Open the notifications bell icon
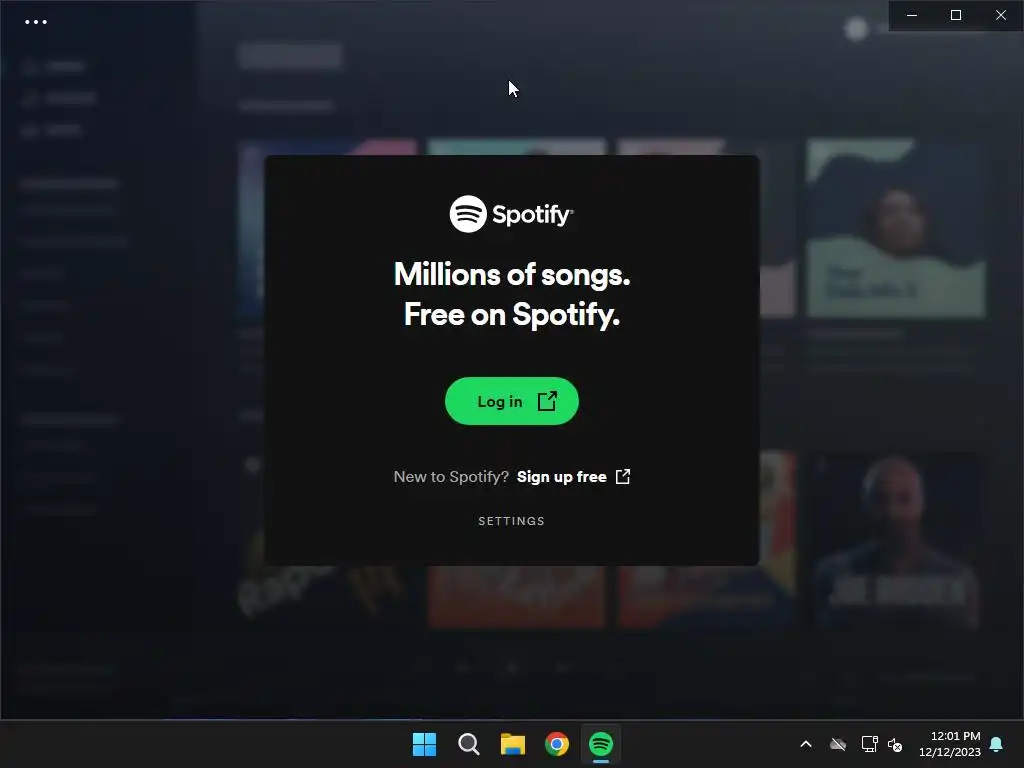The width and height of the screenshot is (1024, 768). click(x=997, y=744)
